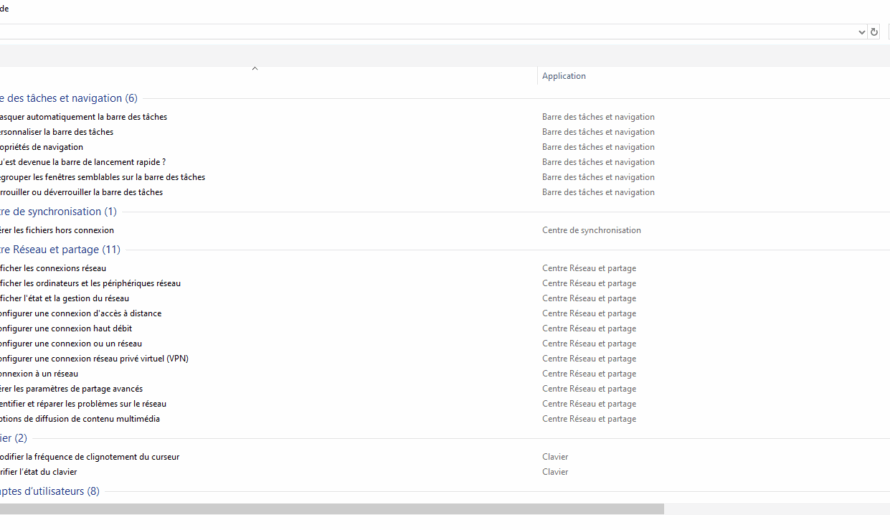
Task: Open 'connexion réseau privé virtuel (VPN)' task
Action: click(95, 358)
